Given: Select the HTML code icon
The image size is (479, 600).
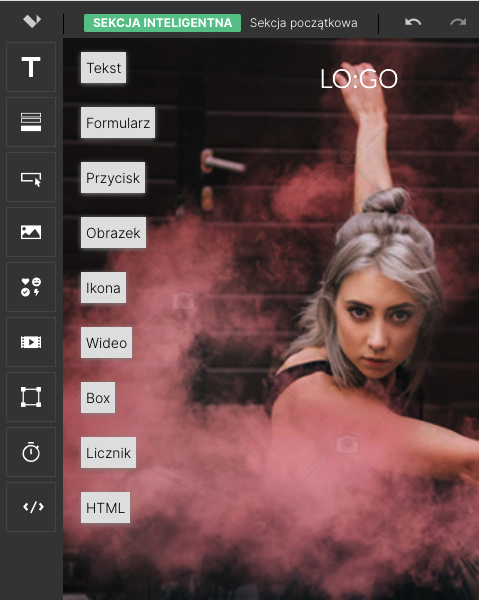Looking at the screenshot, I should [x=31, y=507].
